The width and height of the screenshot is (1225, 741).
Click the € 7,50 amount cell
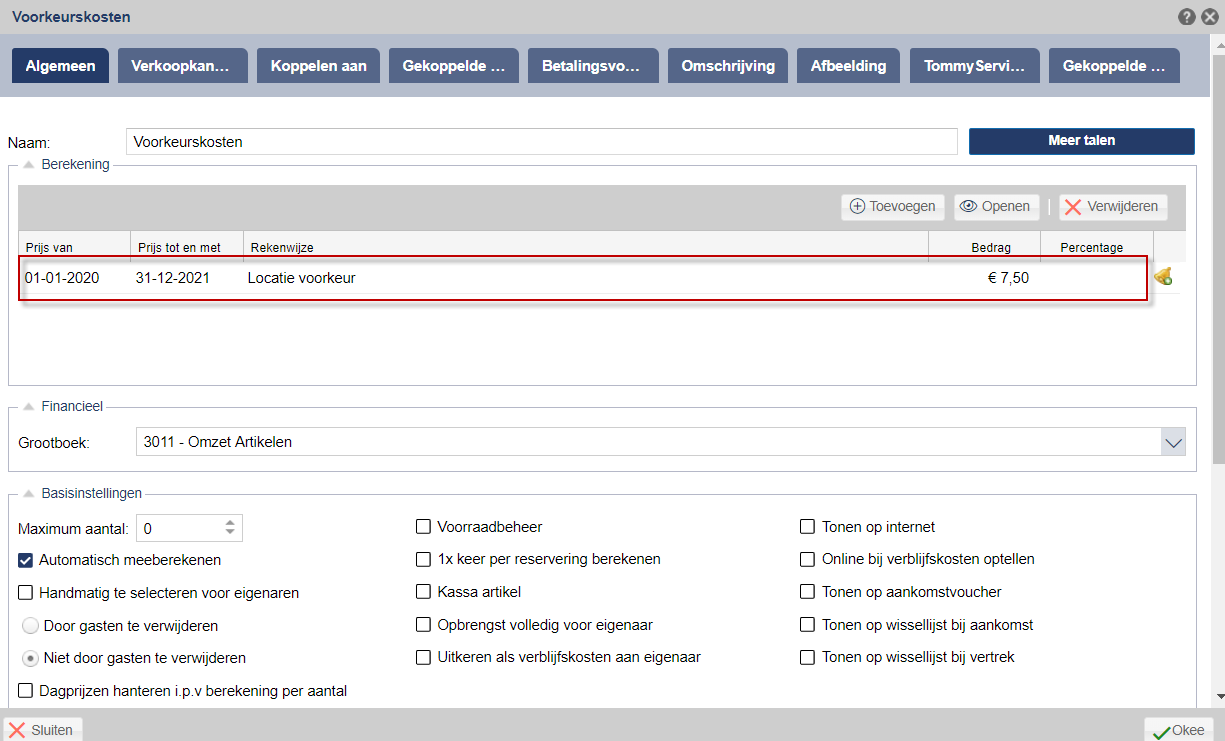1008,278
